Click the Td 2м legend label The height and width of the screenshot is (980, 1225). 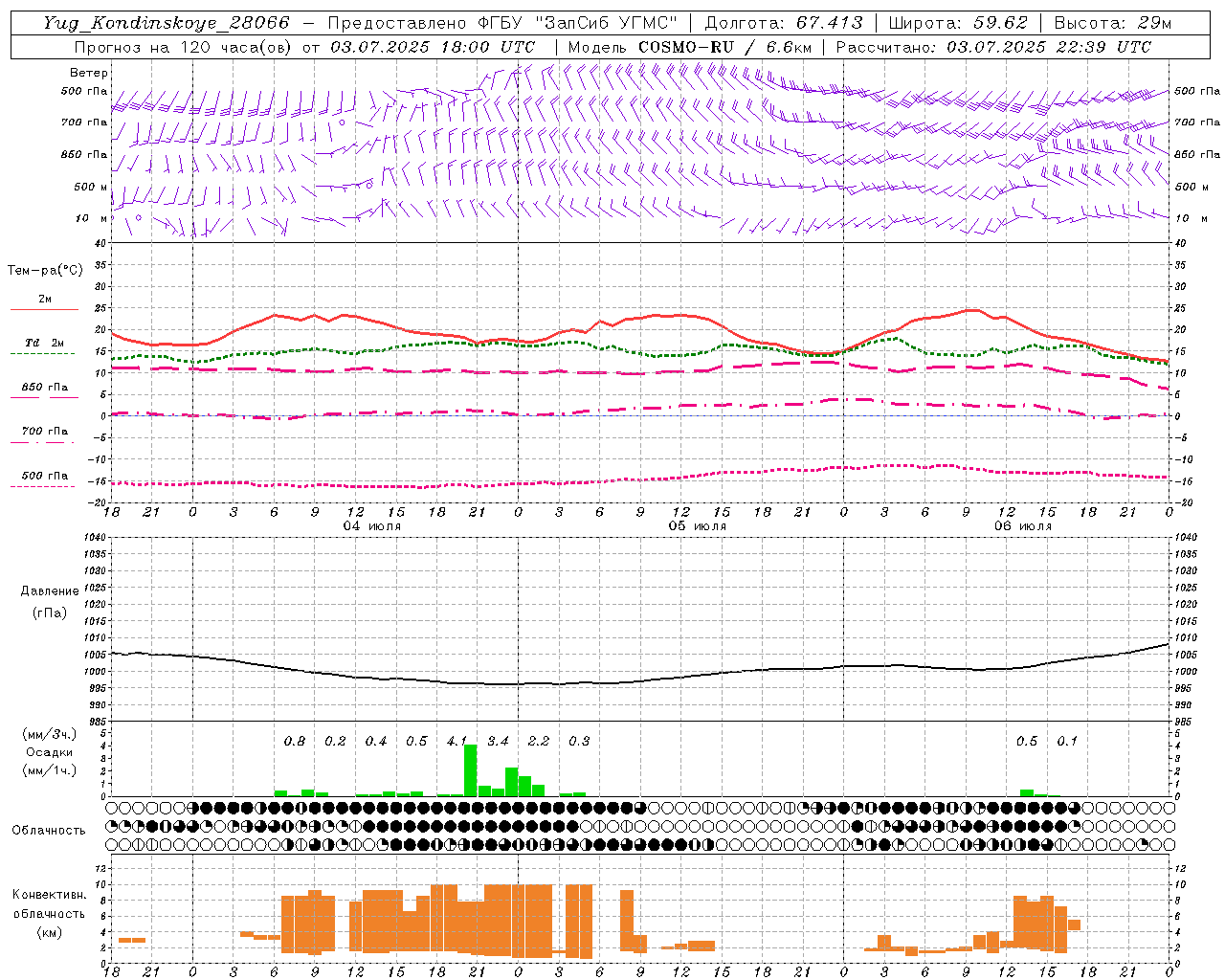pos(44,343)
